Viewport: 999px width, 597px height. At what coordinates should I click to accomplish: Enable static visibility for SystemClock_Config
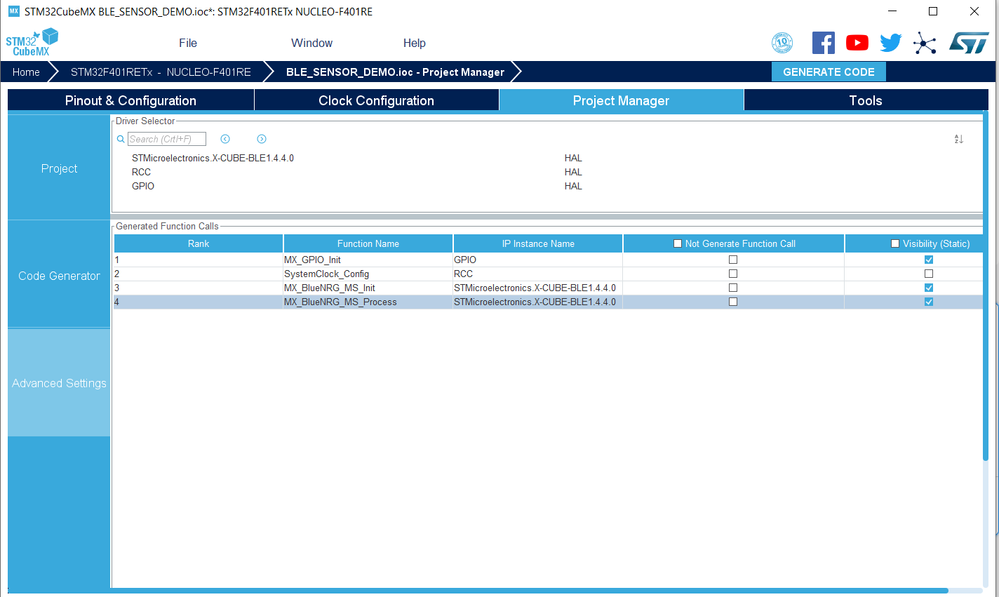click(928, 273)
